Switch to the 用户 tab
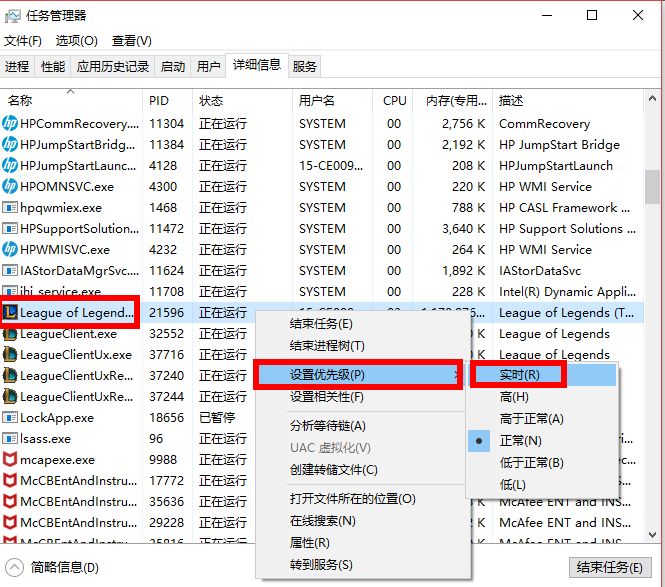The width and height of the screenshot is (665, 587). 208,67
